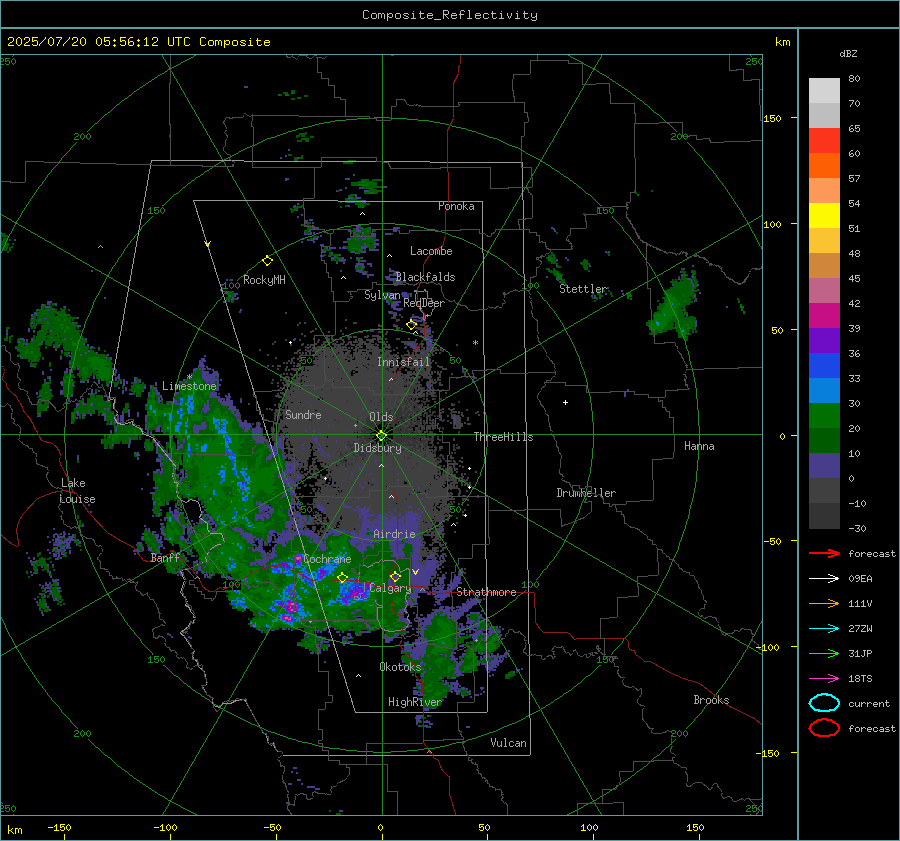Click the Ponoka town label
900x841 pixels.
coord(456,206)
